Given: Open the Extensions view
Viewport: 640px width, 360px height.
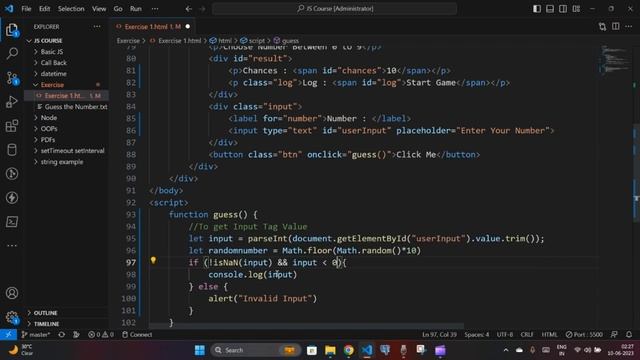Looking at the screenshot, I should click(12, 125).
